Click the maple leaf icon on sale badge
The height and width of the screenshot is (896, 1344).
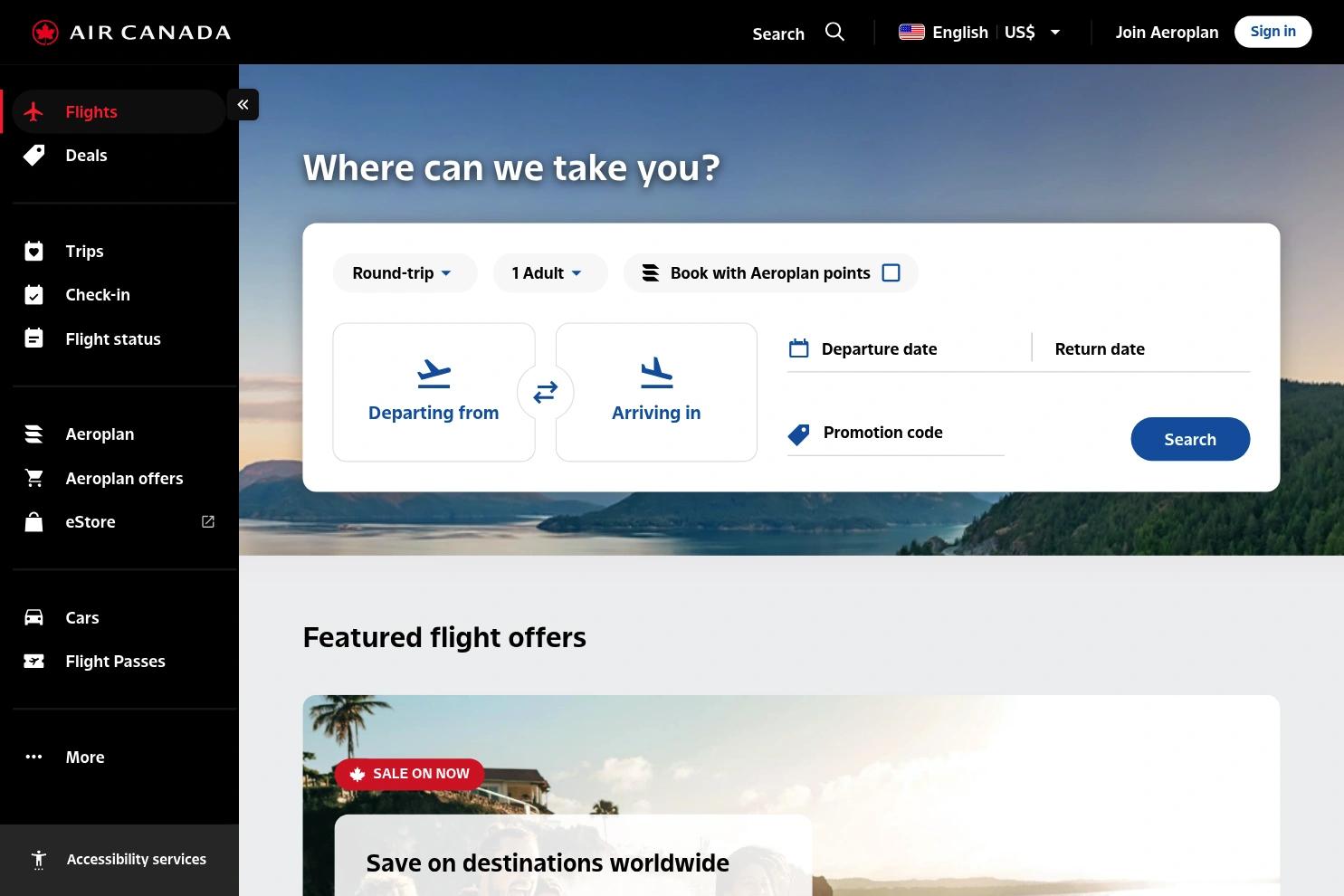(x=357, y=774)
